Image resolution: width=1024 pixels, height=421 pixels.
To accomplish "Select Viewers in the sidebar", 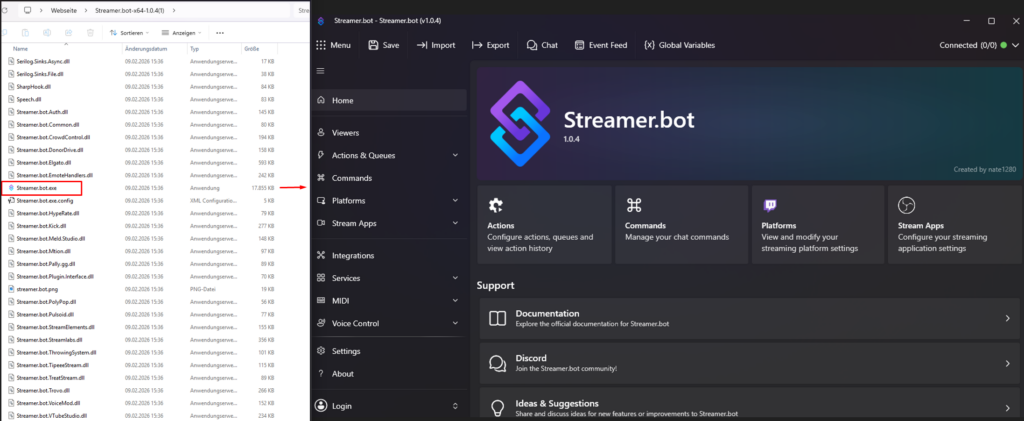I will 345,132.
